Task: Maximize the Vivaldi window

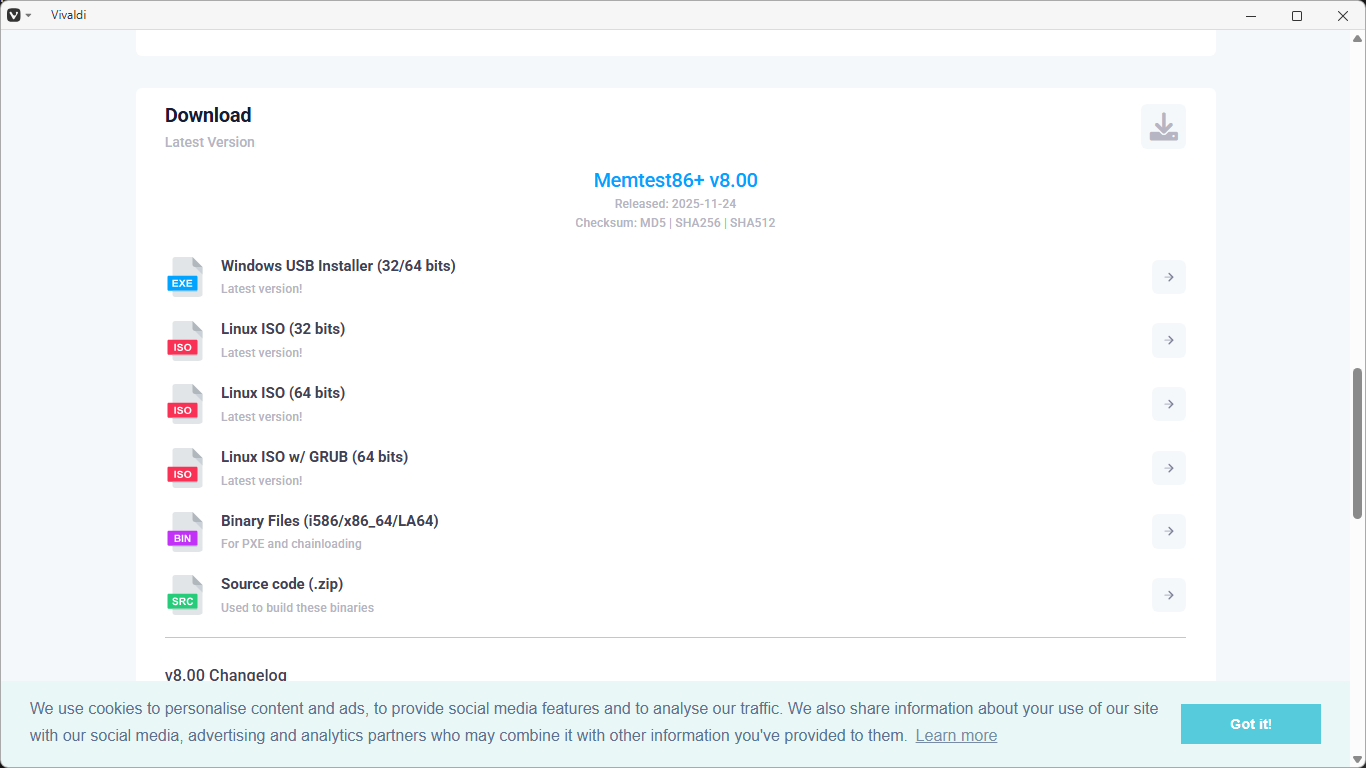Action: point(1297,15)
